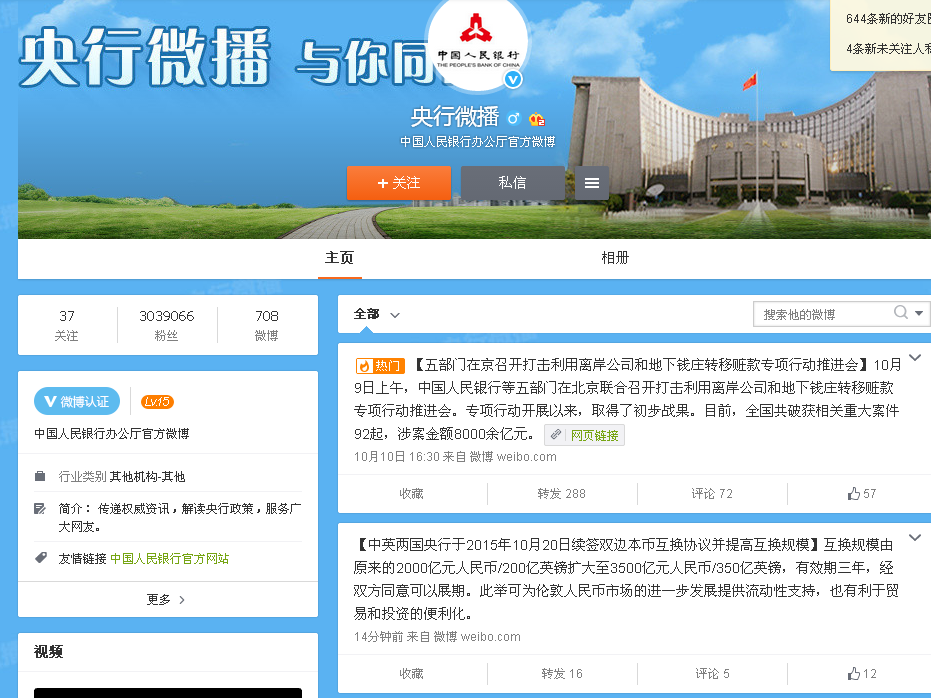Click the 视频 section heading
931x698 pixels.
(48, 652)
